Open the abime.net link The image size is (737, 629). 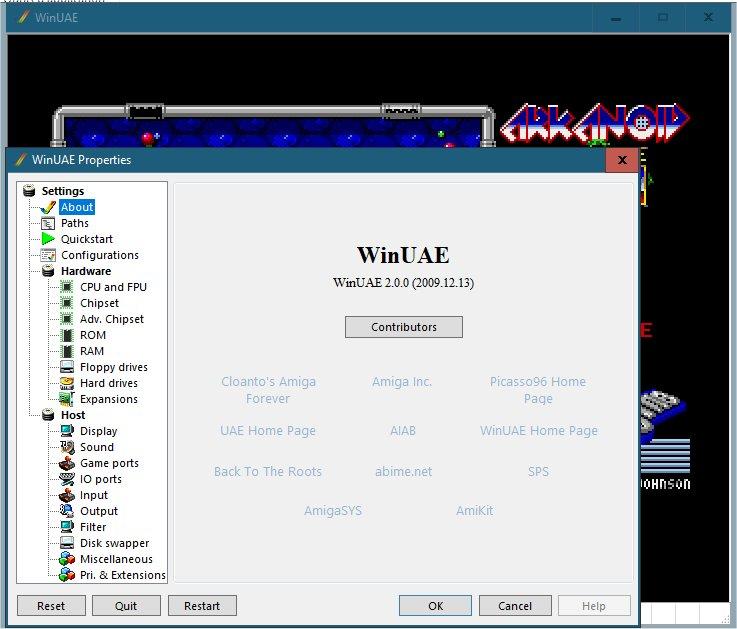pos(403,472)
